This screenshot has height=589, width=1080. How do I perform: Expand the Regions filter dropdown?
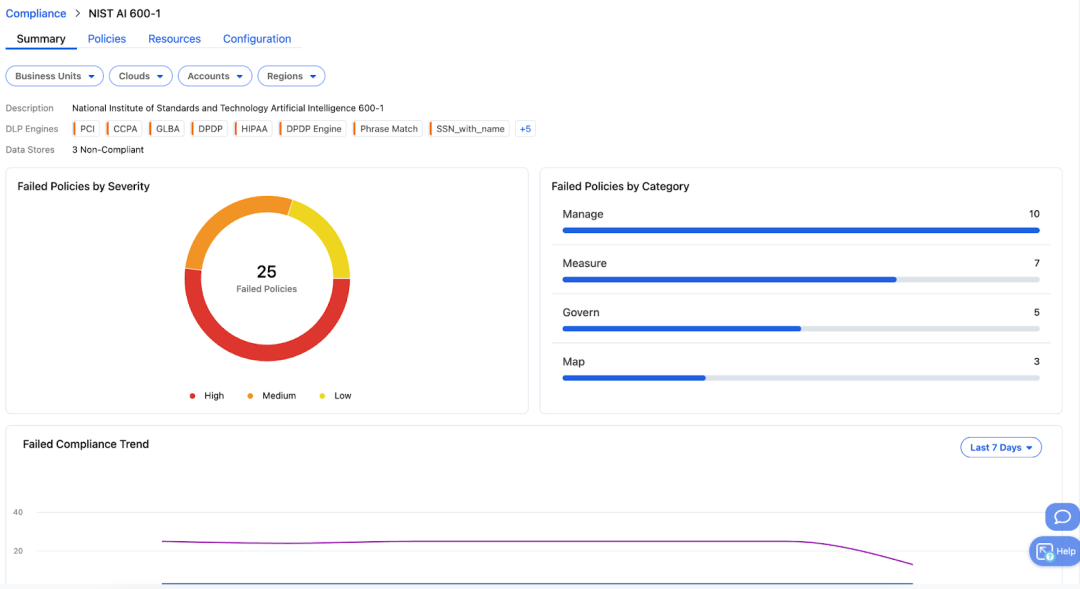point(291,76)
